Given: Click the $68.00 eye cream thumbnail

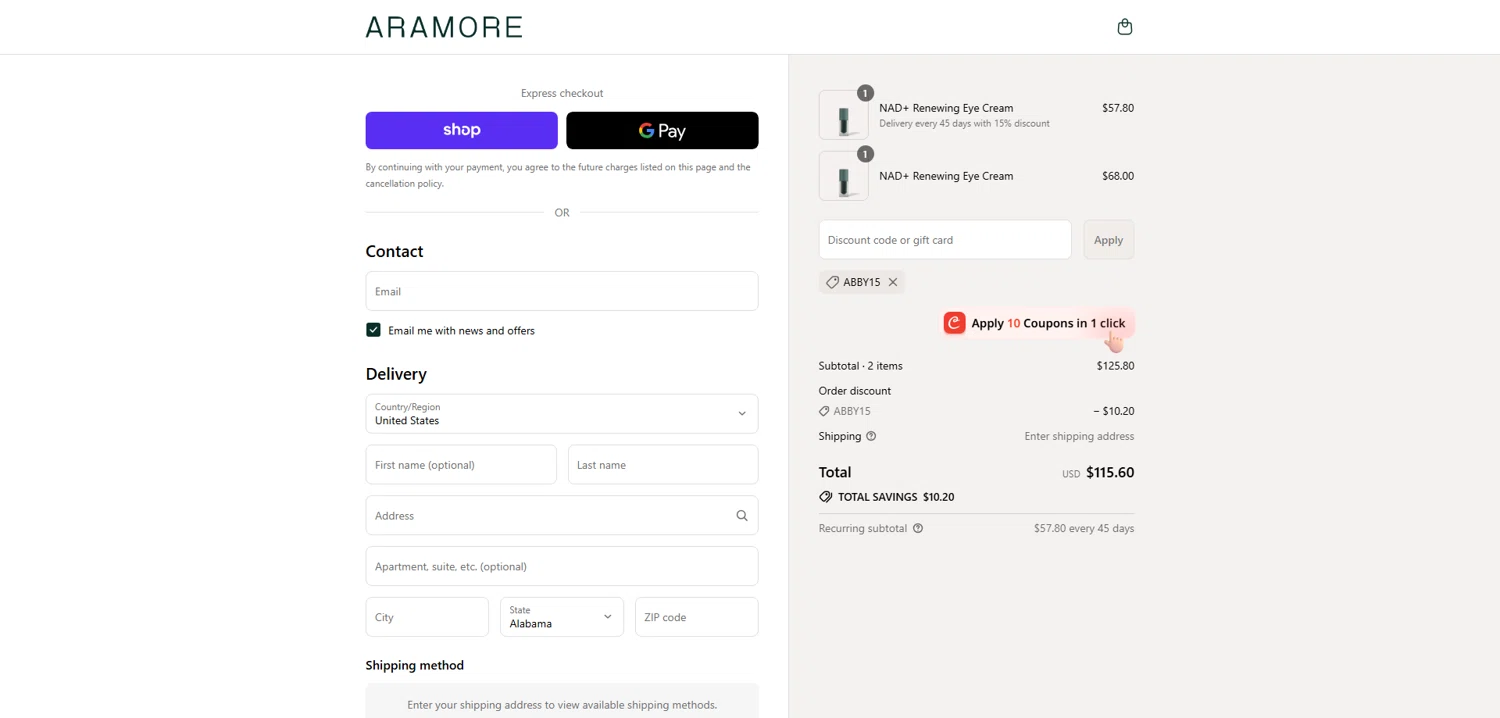Looking at the screenshot, I should coord(844,176).
